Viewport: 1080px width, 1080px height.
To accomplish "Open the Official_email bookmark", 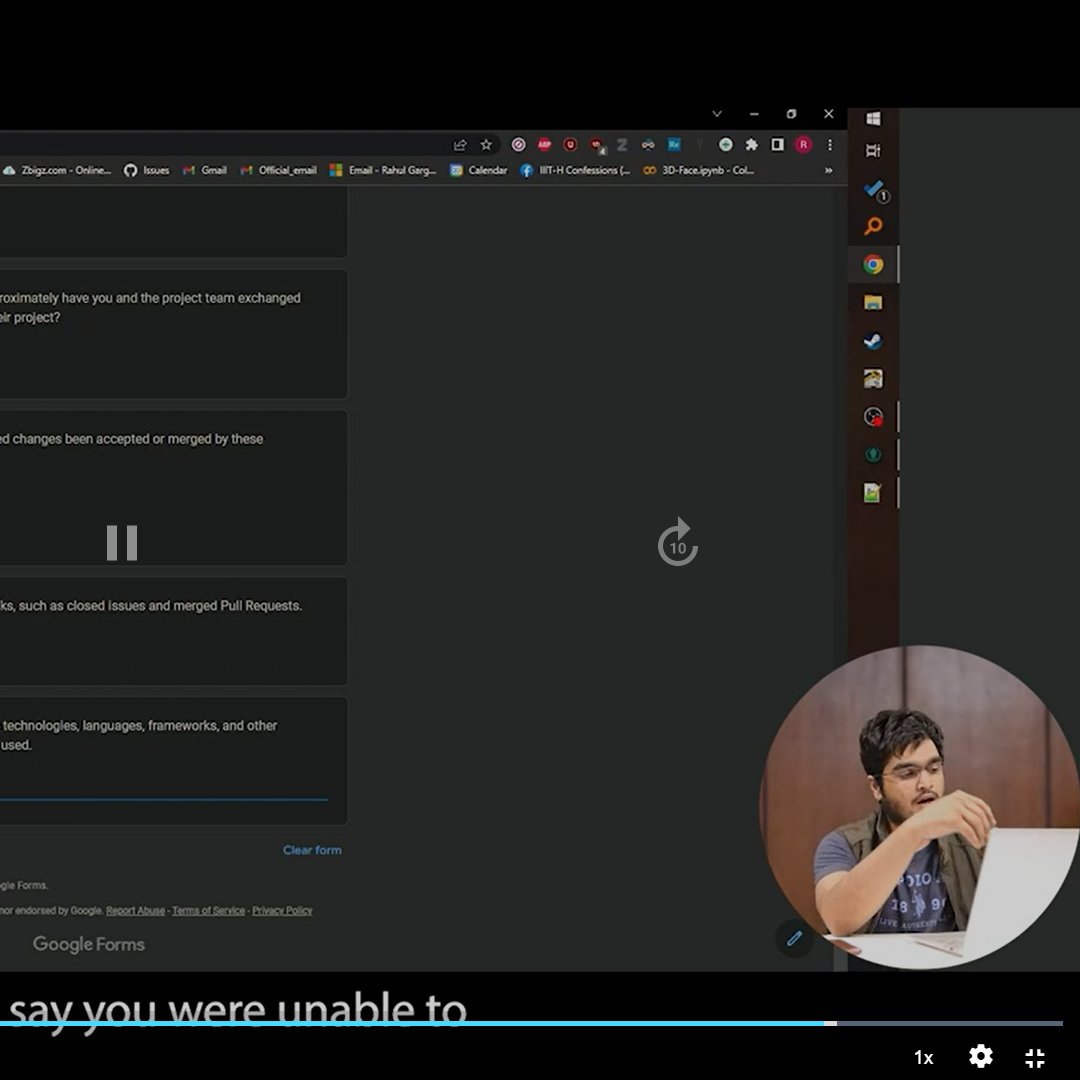I will pyautogui.click(x=278, y=170).
